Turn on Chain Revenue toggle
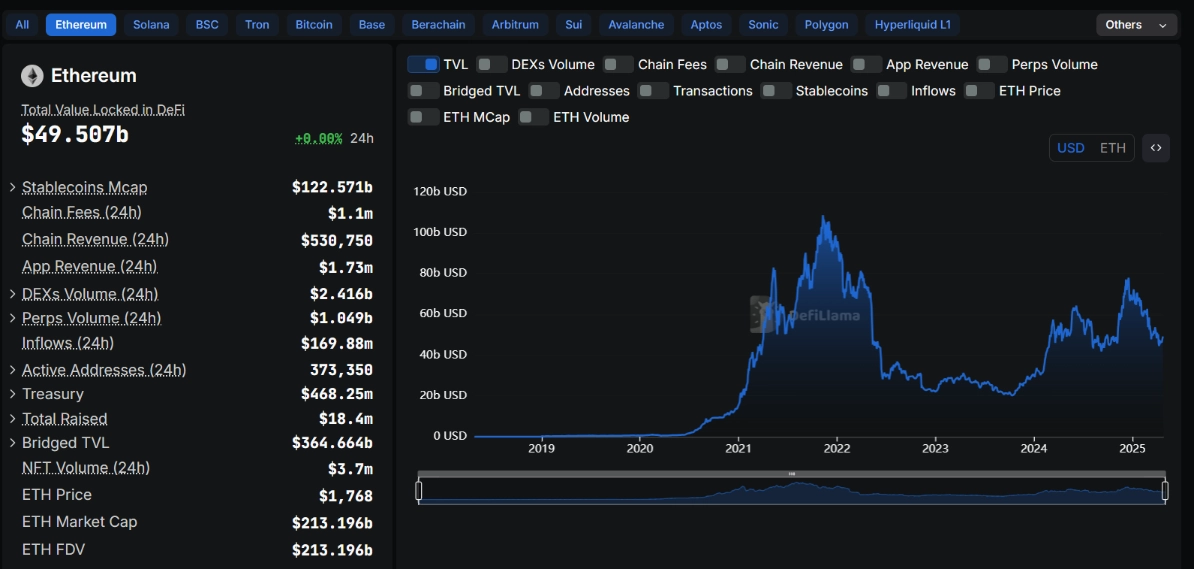1194x569 pixels. (730, 65)
